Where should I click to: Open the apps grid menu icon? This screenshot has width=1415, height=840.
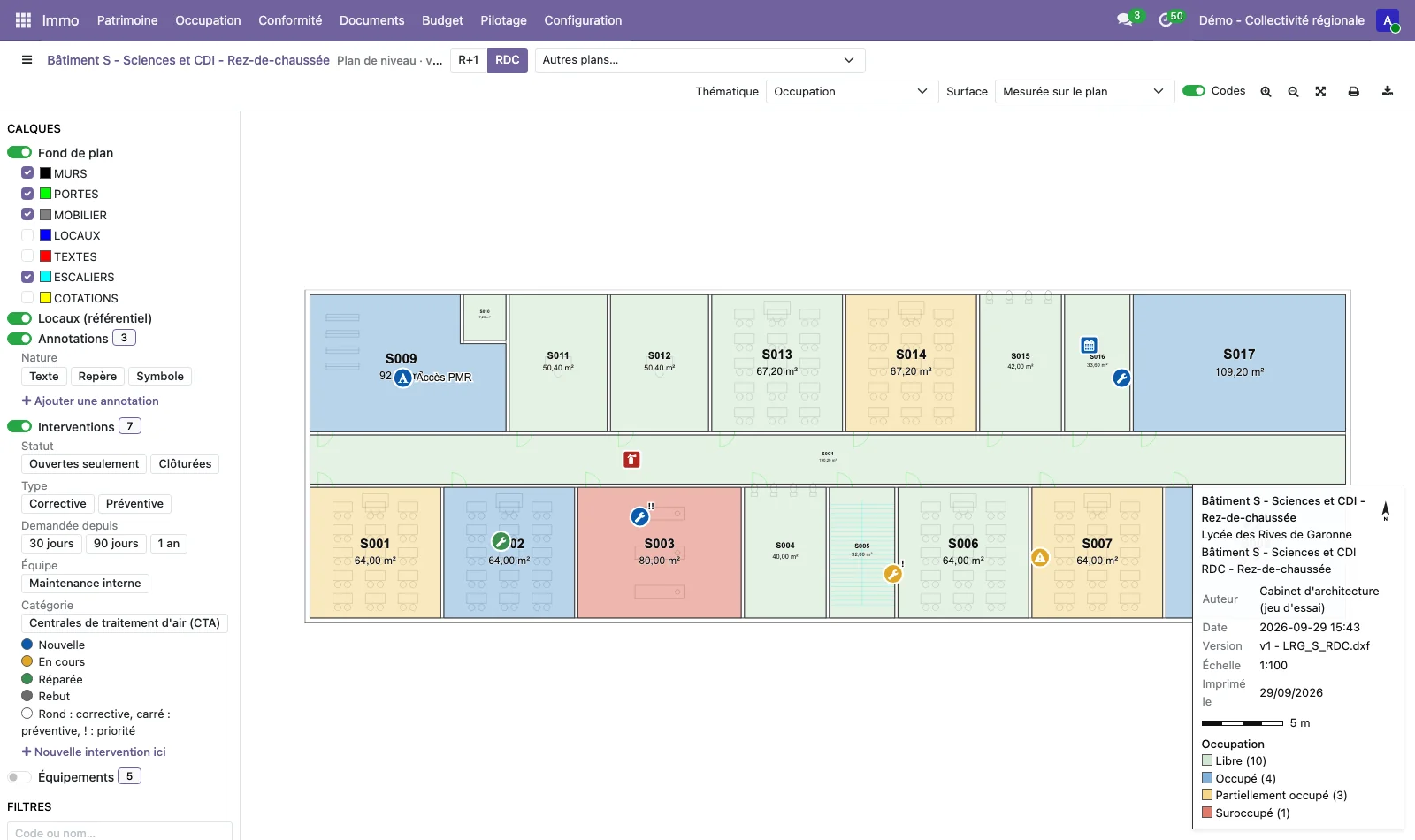click(x=23, y=20)
